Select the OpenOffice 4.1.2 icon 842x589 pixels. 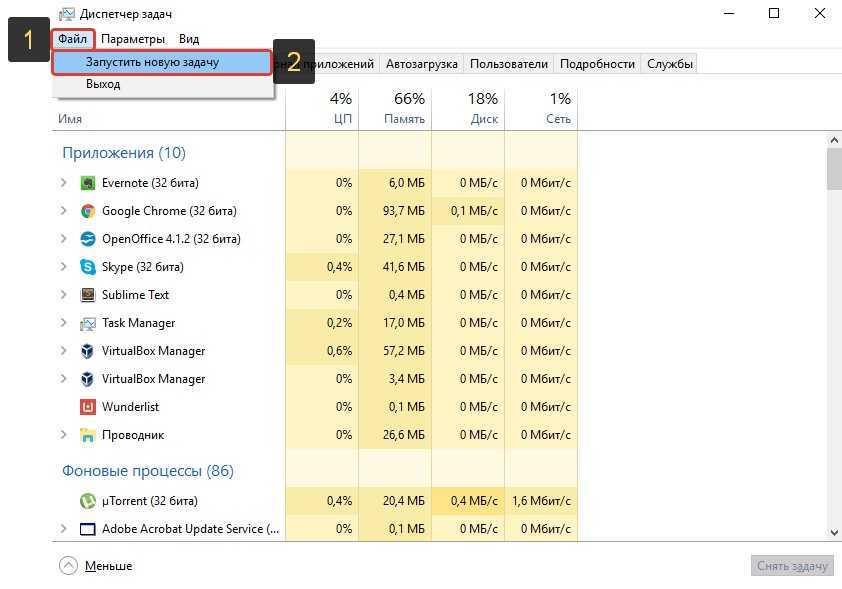click(x=88, y=239)
